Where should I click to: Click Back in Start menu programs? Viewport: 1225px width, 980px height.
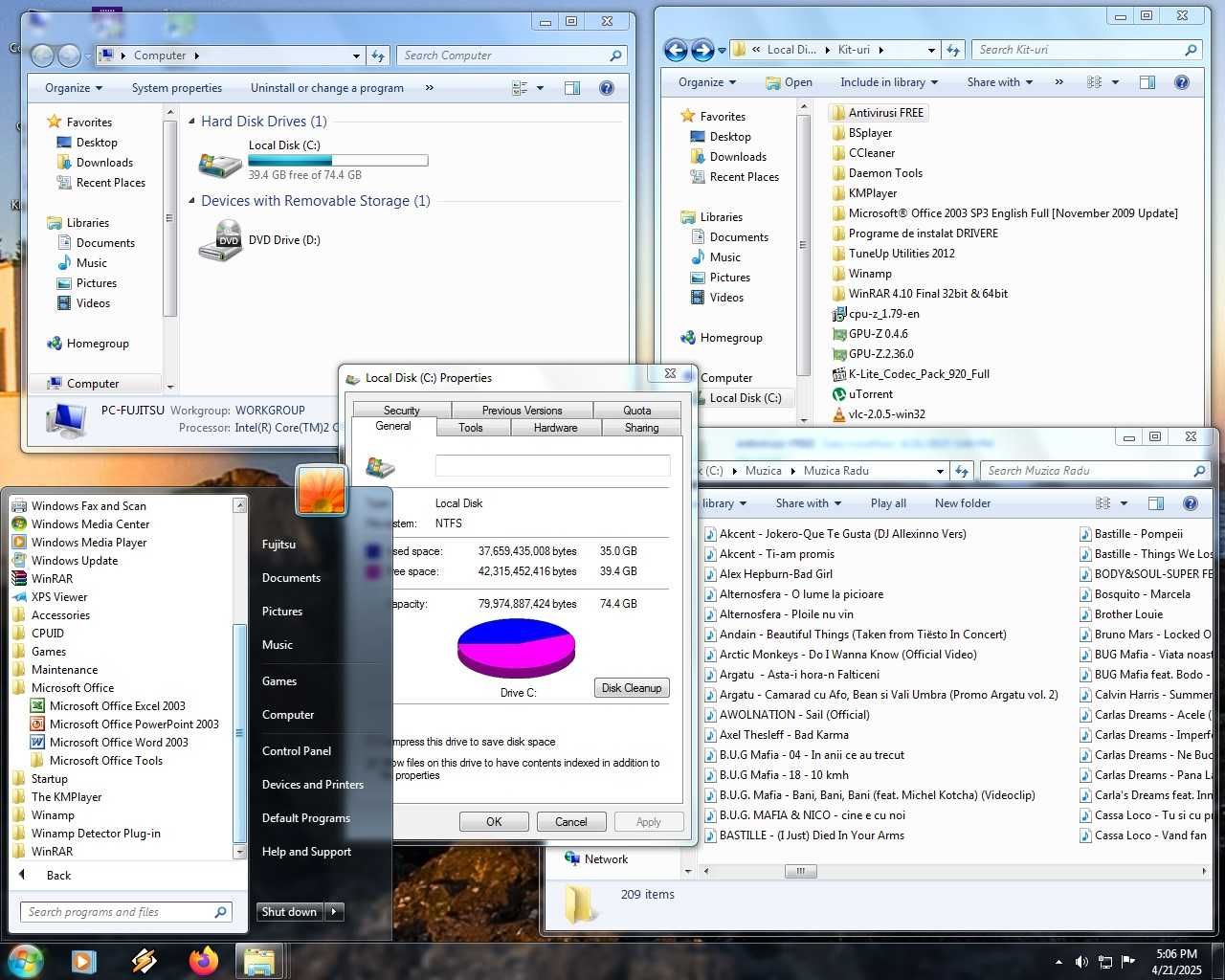[x=59, y=876]
